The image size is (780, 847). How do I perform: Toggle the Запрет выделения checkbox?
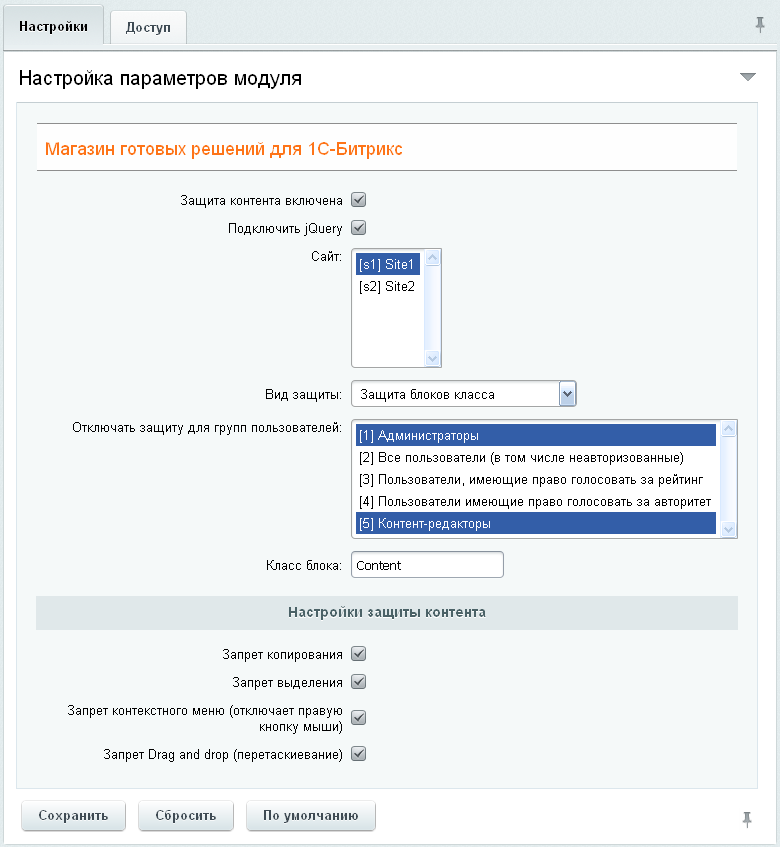pos(359,682)
